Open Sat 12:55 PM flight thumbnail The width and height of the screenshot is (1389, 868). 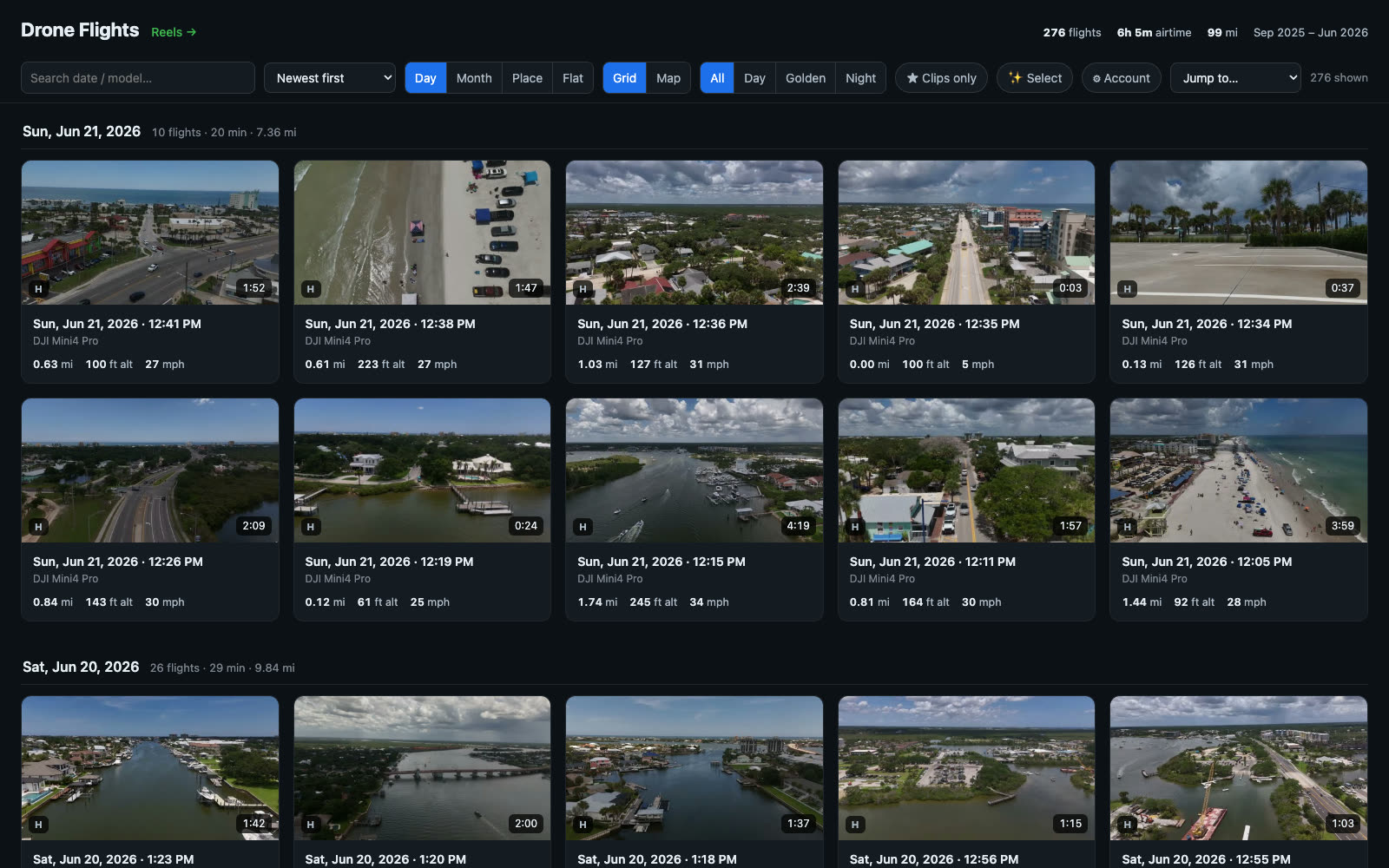pyautogui.click(x=1239, y=768)
